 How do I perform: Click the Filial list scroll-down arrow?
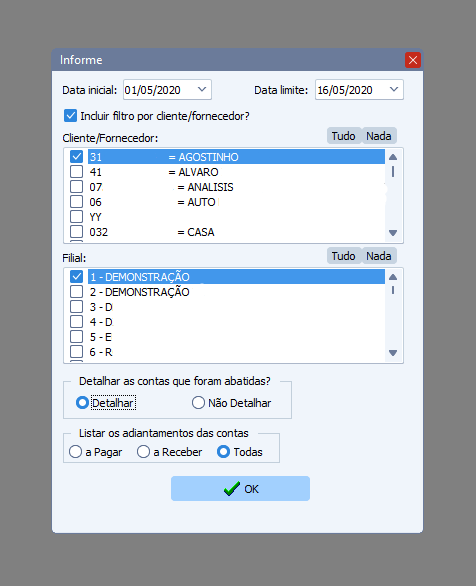pos(393,353)
